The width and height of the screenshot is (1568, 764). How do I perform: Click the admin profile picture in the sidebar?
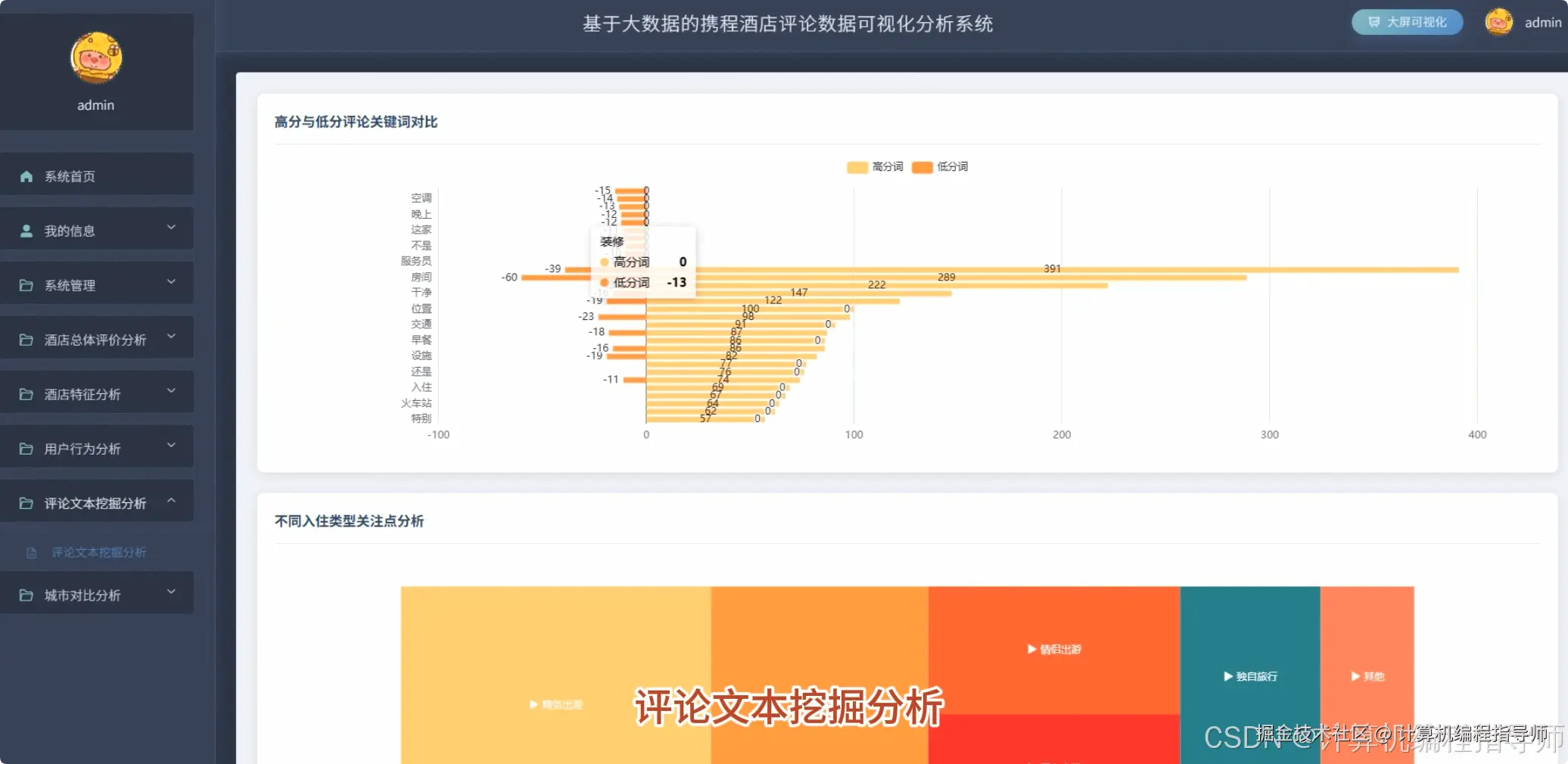coord(96,58)
